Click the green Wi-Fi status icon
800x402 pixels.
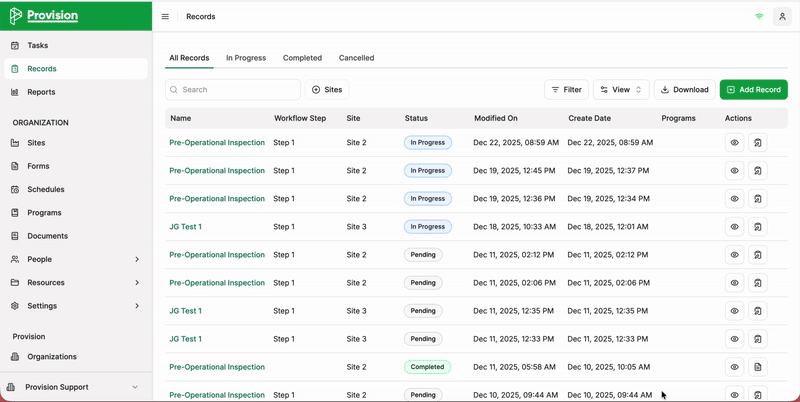(x=759, y=17)
